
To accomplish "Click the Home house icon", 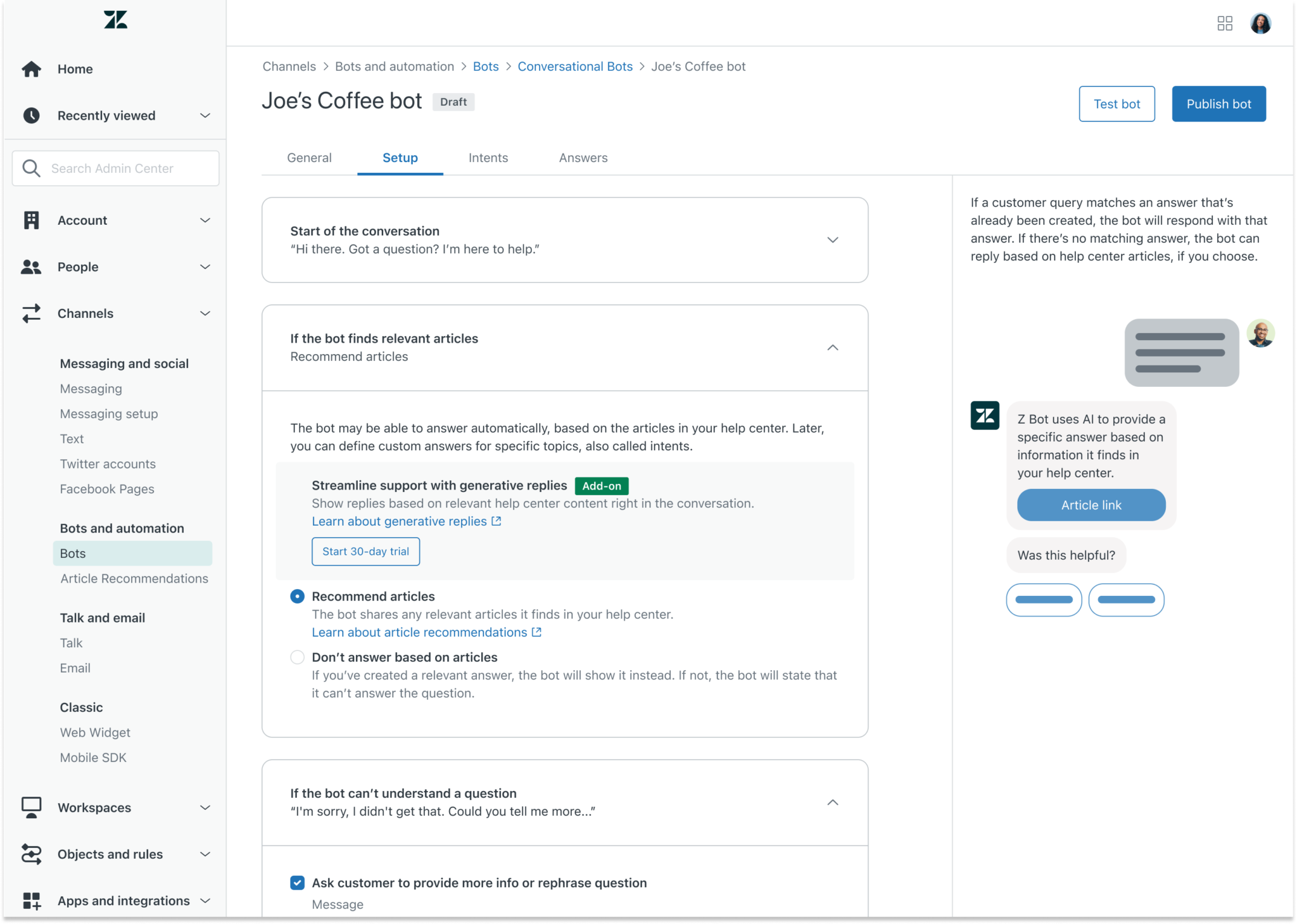I will (31, 69).
